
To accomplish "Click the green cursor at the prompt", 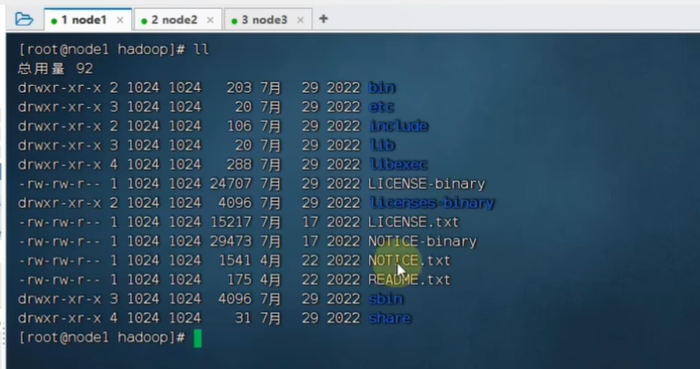I will point(198,338).
